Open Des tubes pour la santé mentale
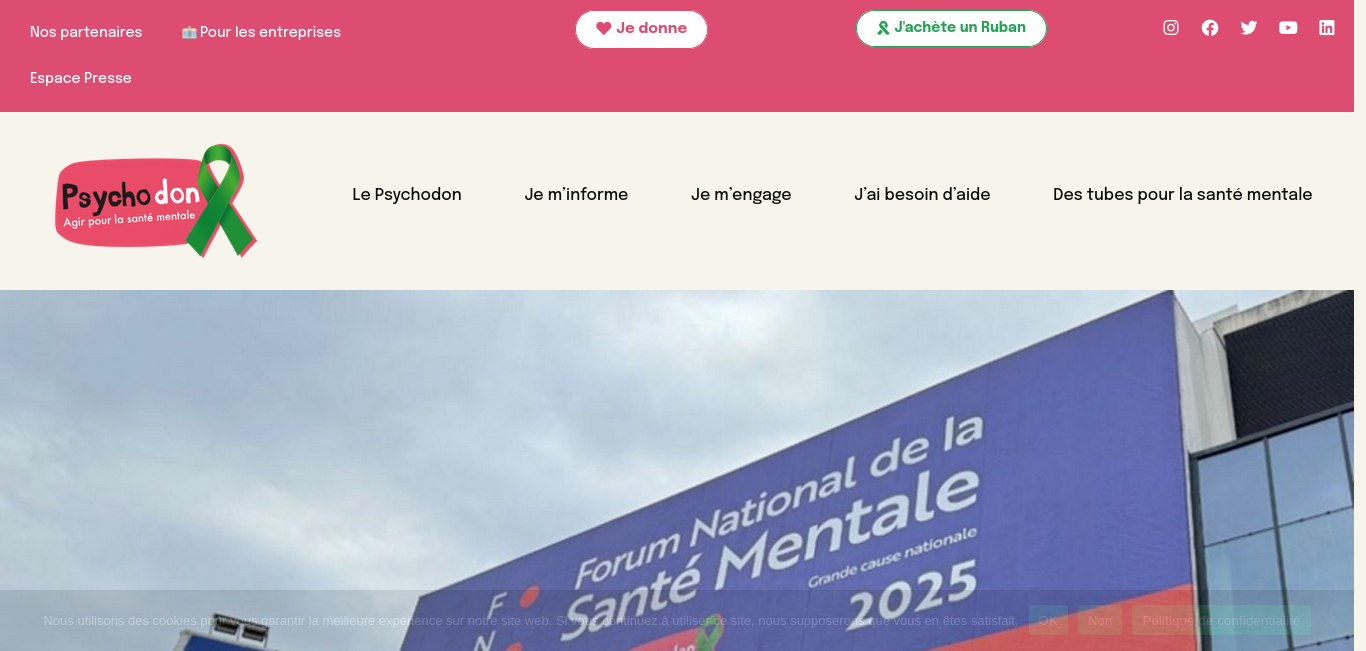Viewport: 1366px width, 651px height. (1182, 195)
